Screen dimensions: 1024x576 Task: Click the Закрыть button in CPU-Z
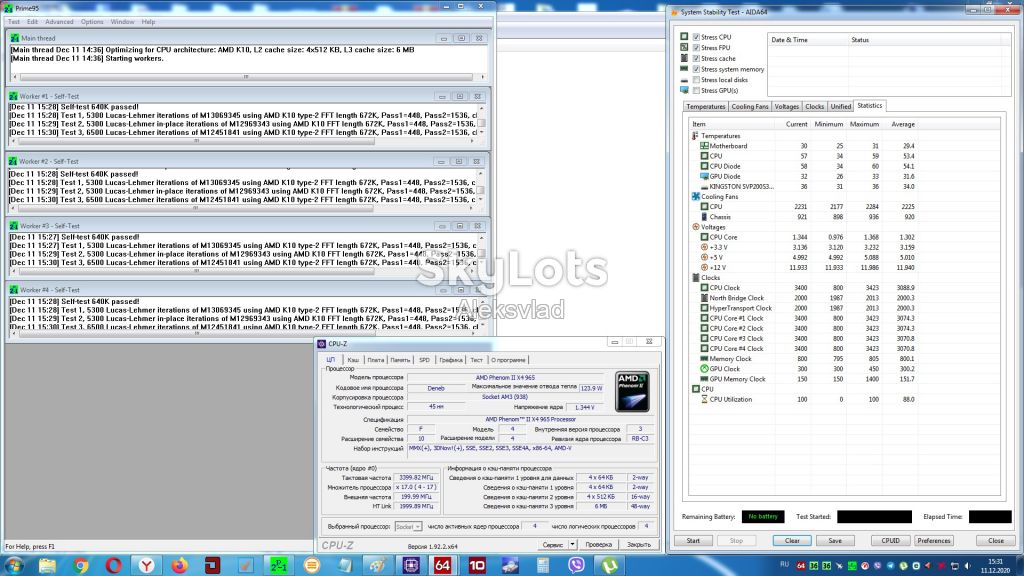click(639, 544)
